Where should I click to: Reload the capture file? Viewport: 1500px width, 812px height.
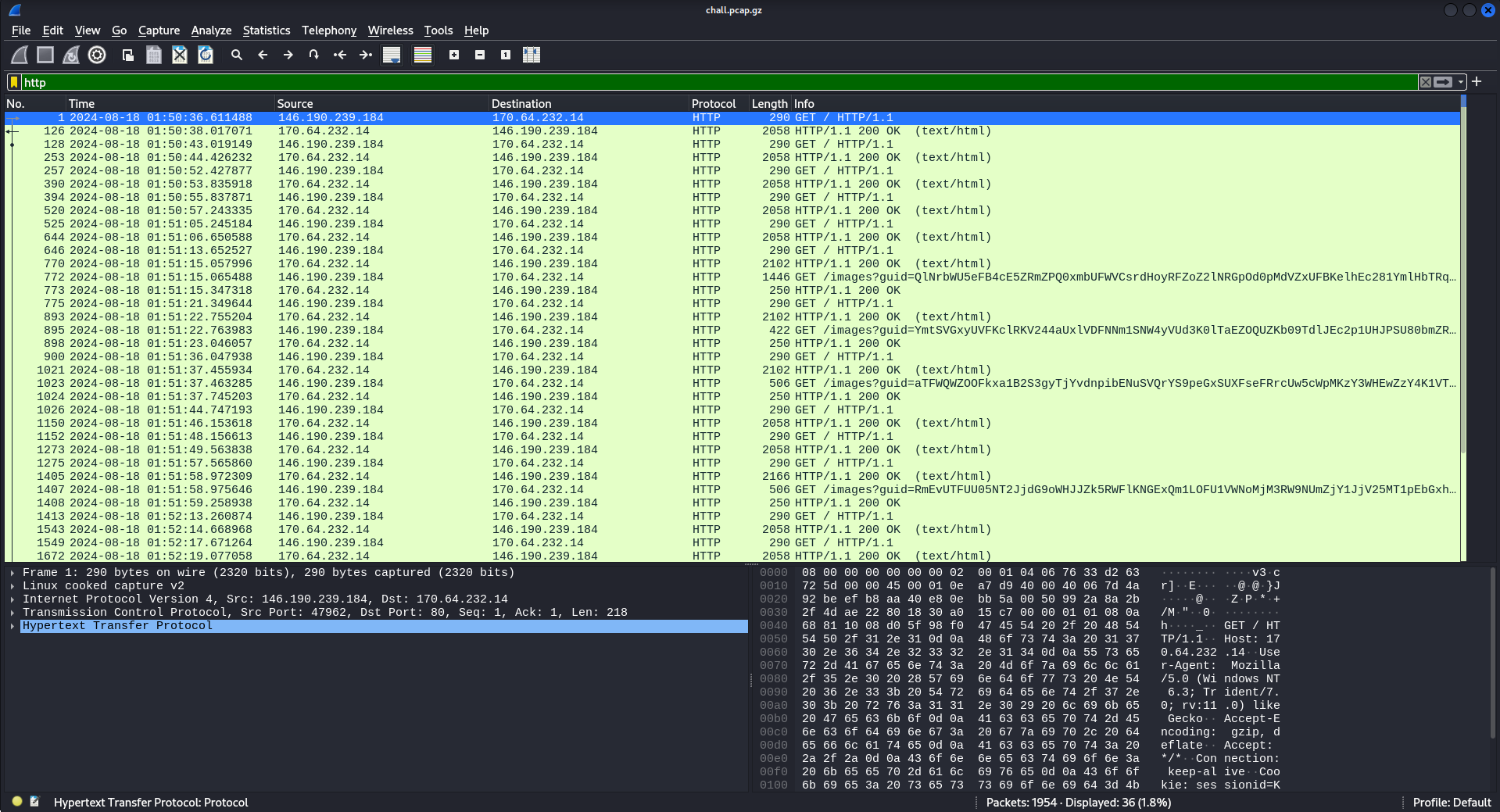(206, 55)
